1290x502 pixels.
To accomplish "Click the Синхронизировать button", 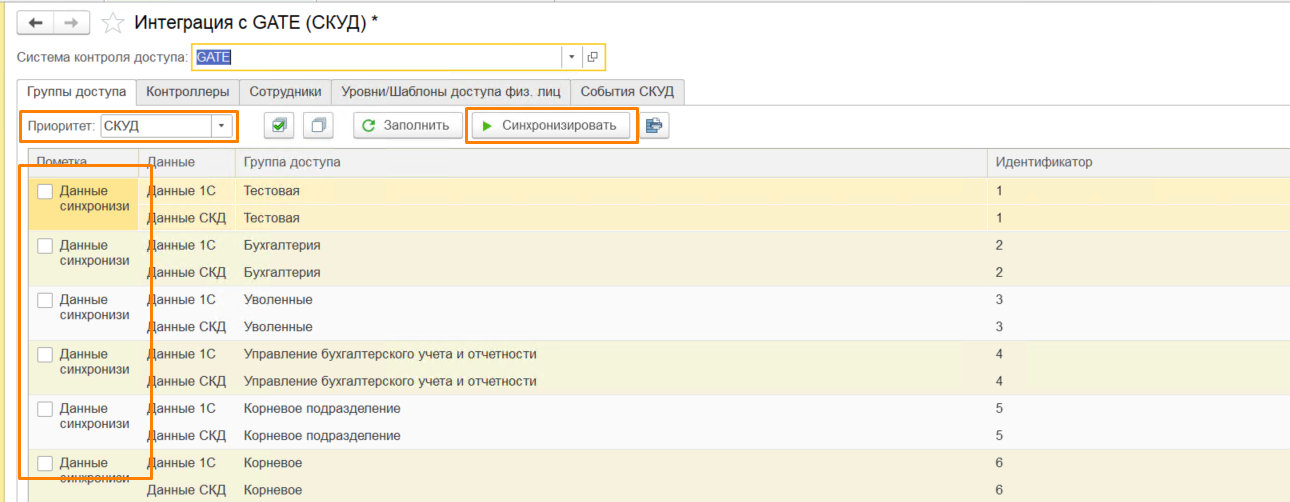I will (552, 126).
